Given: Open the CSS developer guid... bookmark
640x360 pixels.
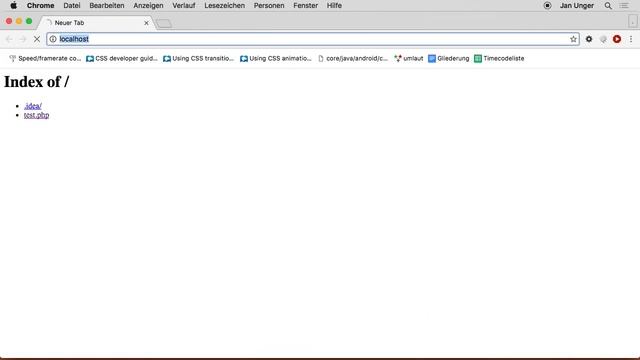Looking at the screenshot, I should [x=122, y=58].
